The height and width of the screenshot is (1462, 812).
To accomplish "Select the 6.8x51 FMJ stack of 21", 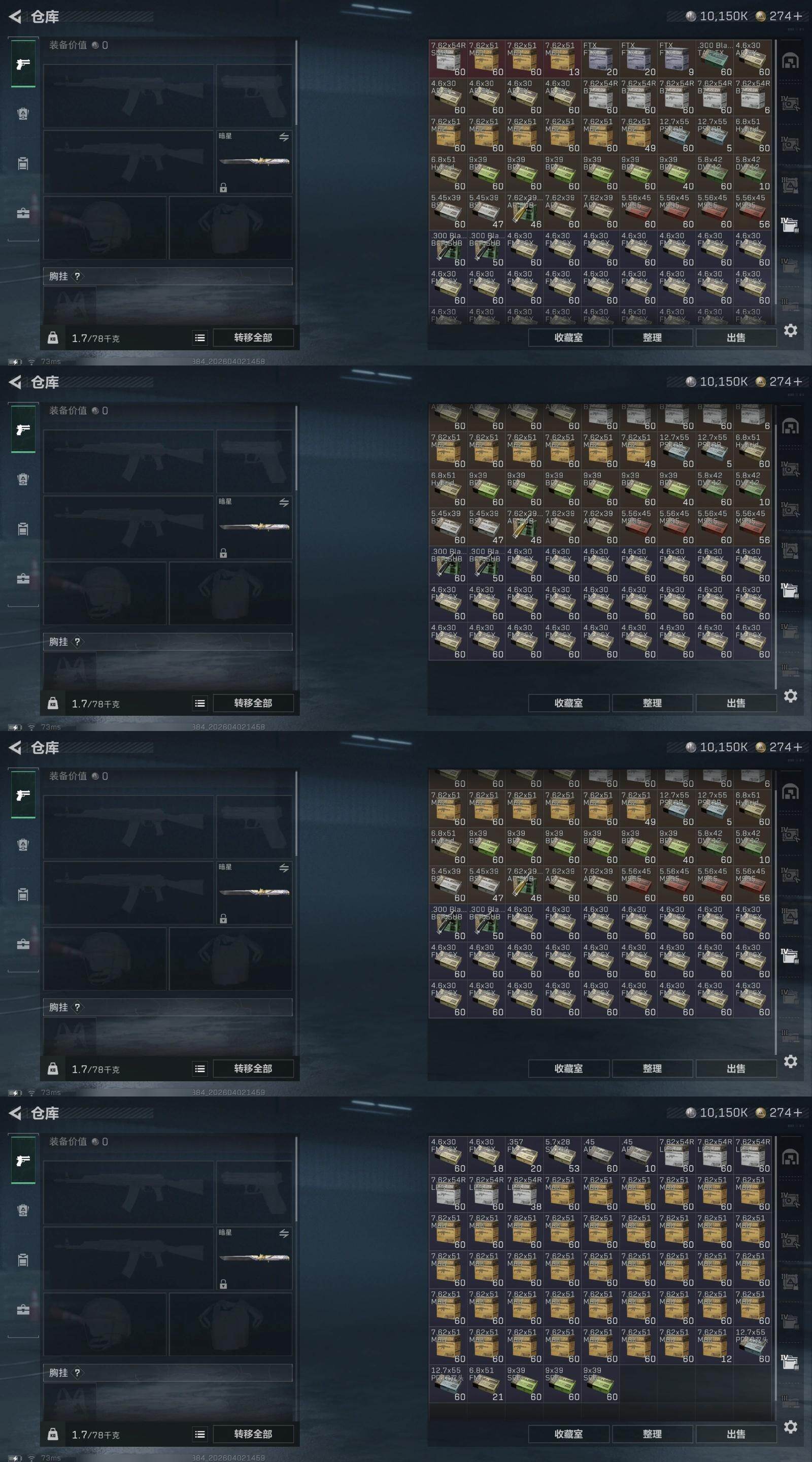I will pos(486,1384).
